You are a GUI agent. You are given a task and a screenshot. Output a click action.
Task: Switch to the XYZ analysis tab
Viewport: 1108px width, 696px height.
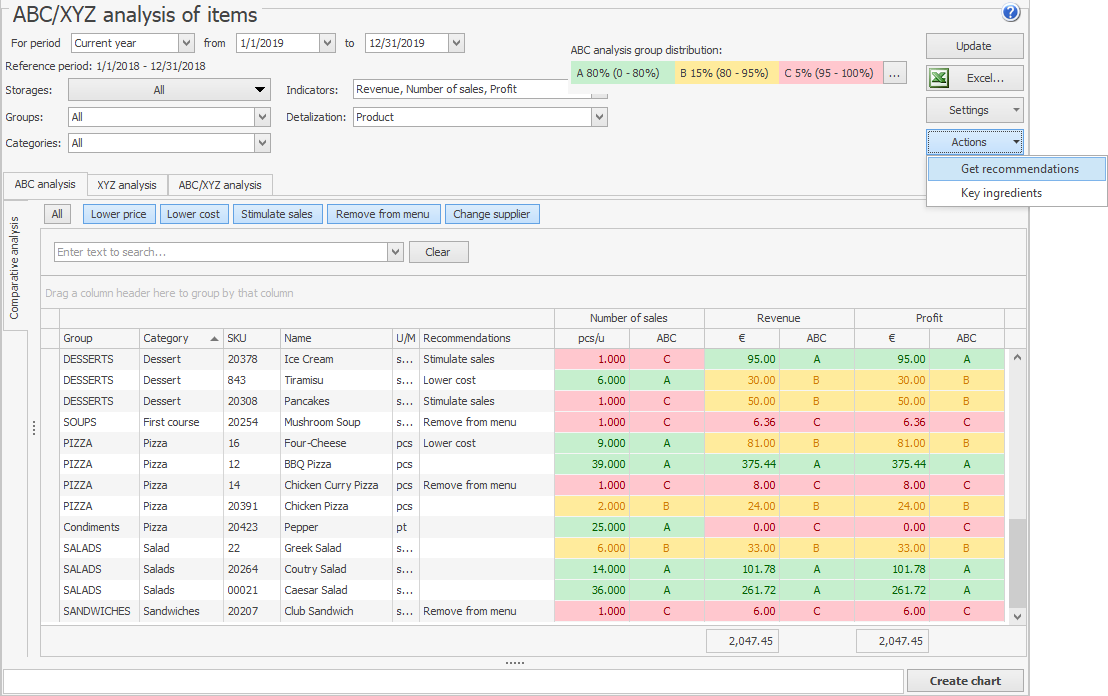(x=126, y=185)
